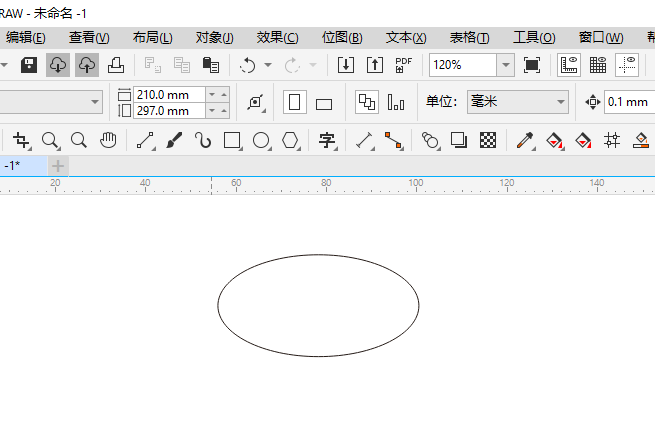This screenshot has height=434, width=655.
Task: Expand the redo history dropdown arrow
Action: 312,65
